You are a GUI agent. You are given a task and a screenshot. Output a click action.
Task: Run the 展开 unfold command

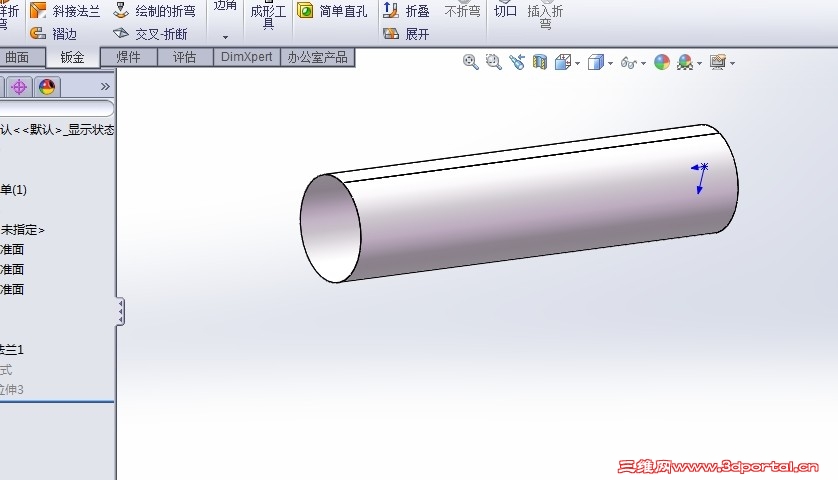pyautogui.click(x=406, y=34)
